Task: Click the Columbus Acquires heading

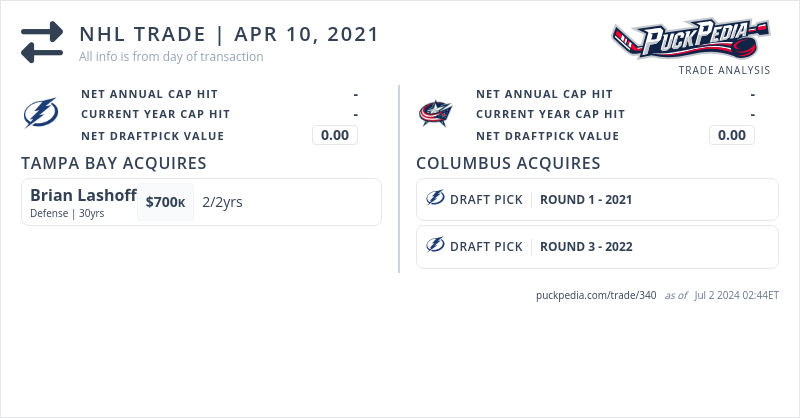Action: (508, 163)
